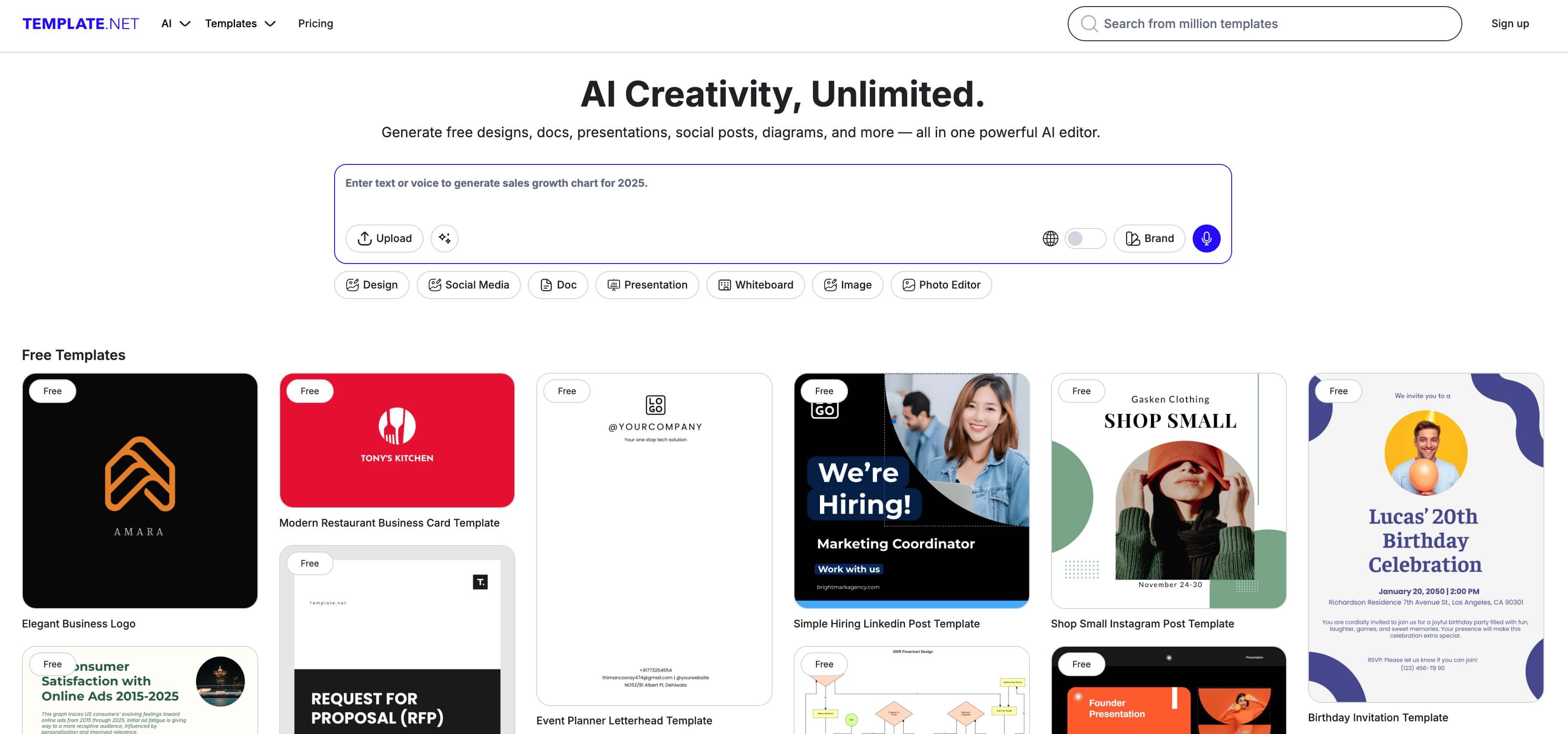1568x734 pixels.
Task: Click the AI sparkle enhance icon
Action: (x=444, y=238)
